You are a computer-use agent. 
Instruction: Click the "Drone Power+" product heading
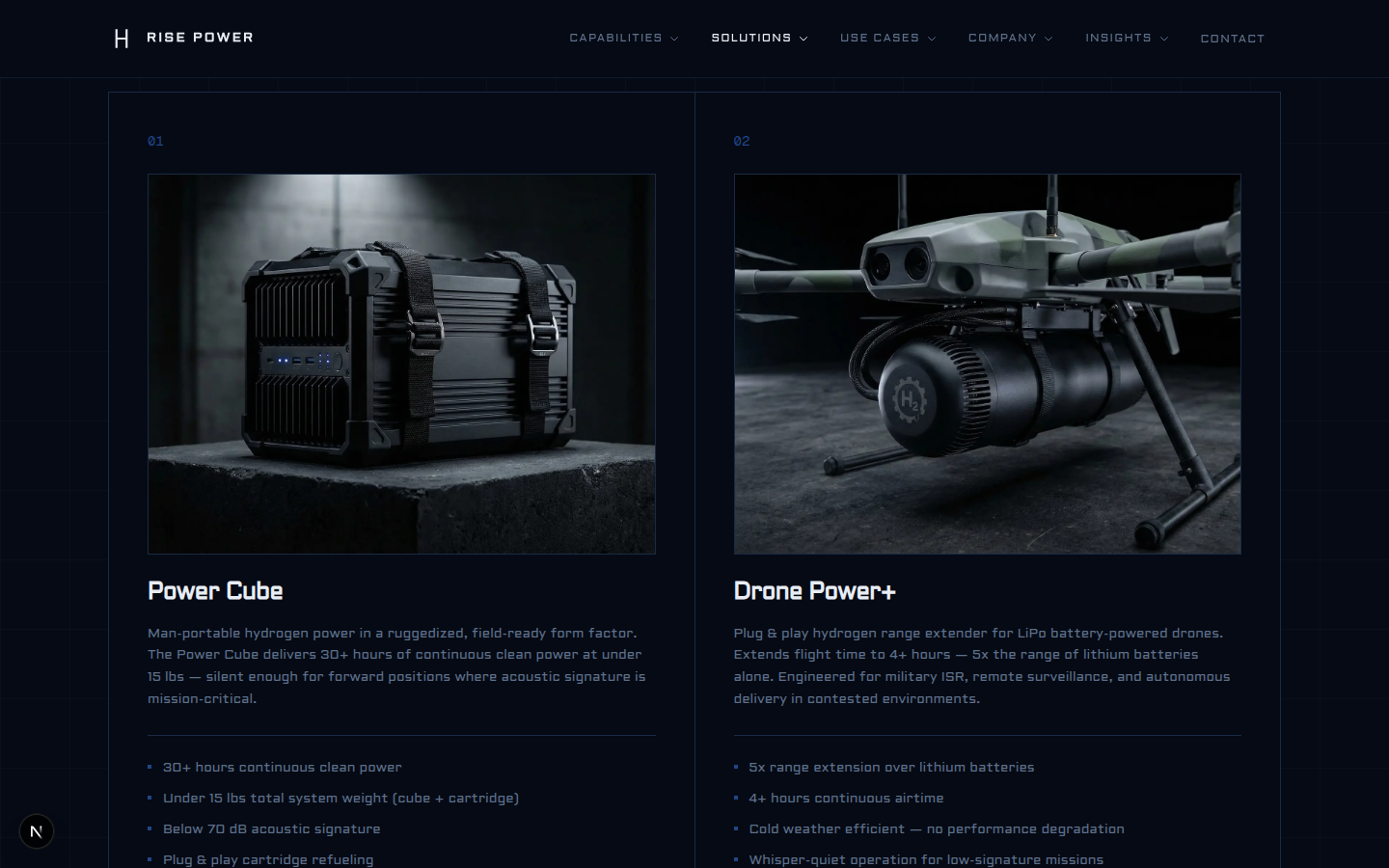pyautogui.click(x=815, y=591)
